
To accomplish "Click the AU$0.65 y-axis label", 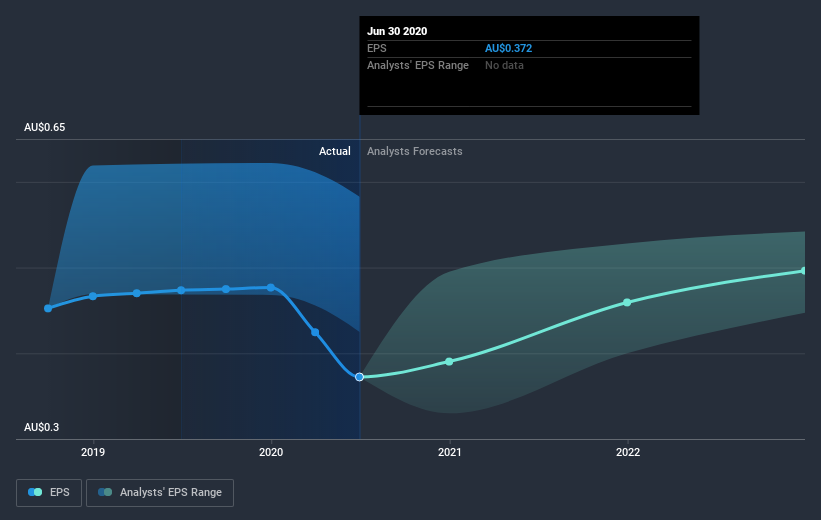I will [45, 127].
